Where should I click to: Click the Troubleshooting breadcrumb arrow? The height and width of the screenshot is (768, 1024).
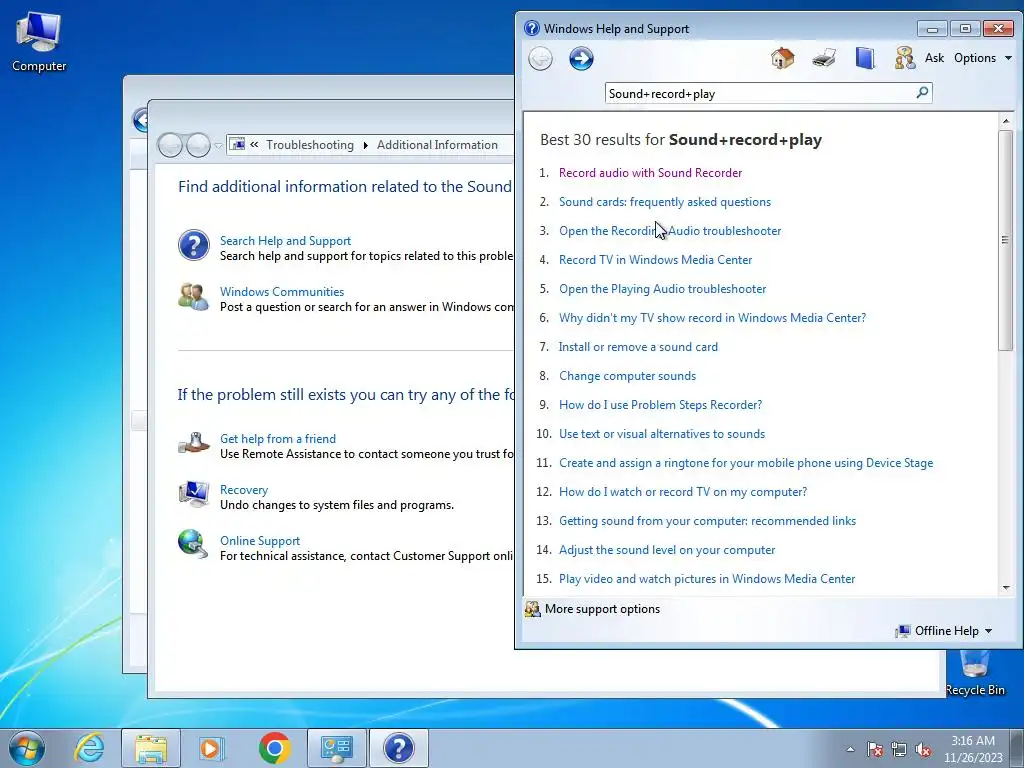click(x=365, y=145)
